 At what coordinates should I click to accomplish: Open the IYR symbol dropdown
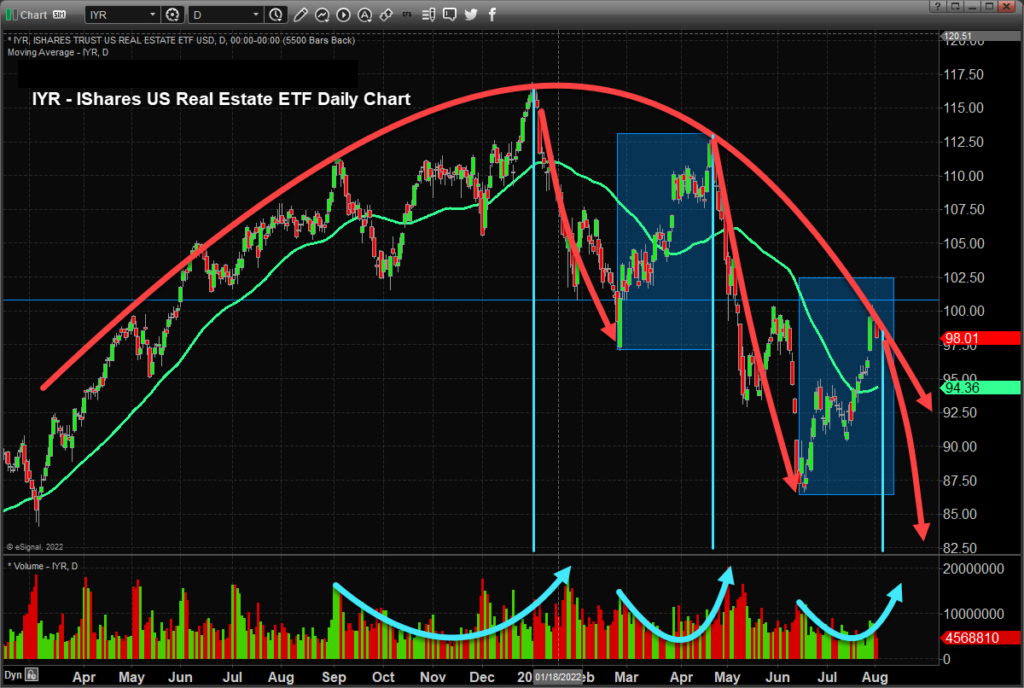pos(123,14)
